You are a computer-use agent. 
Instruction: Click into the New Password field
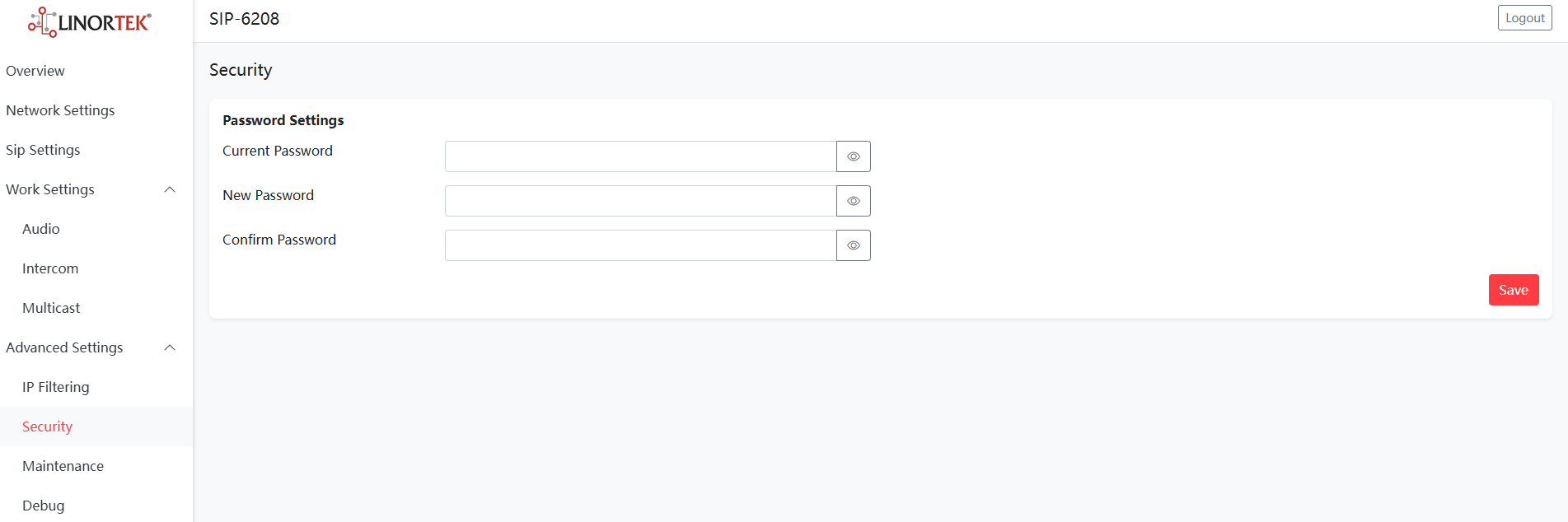pos(640,201)
